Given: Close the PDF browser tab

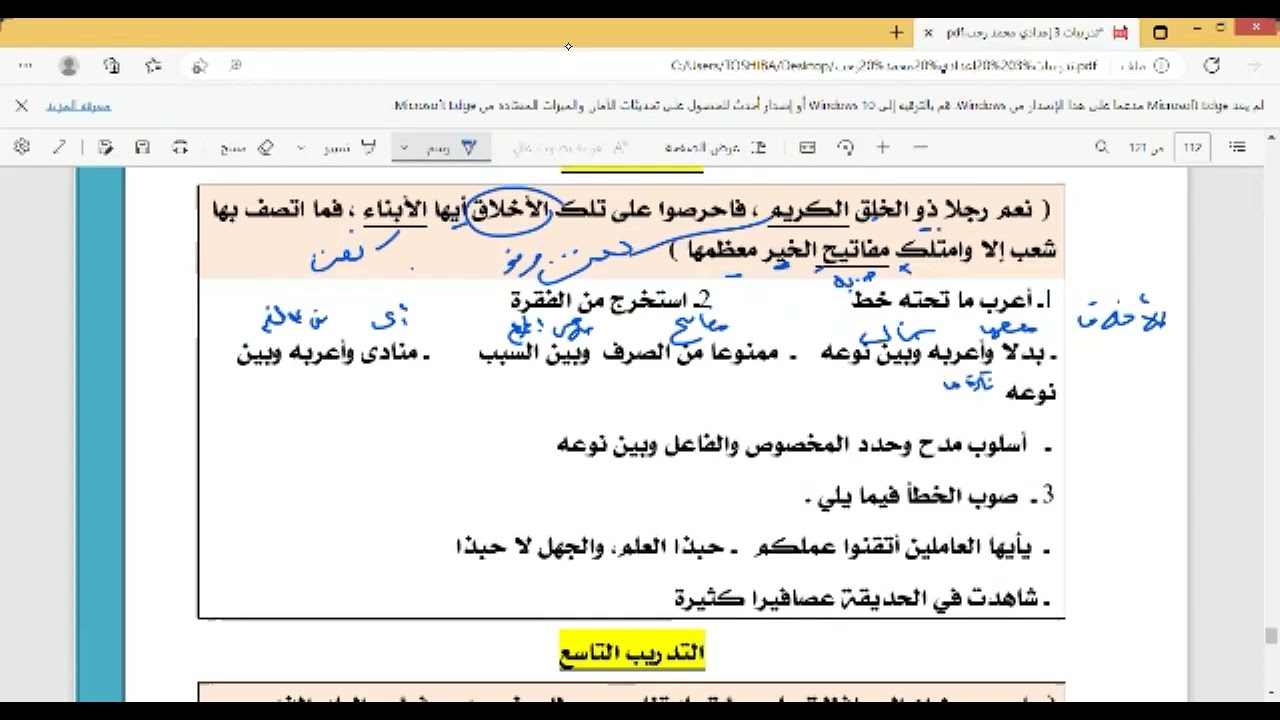Looking at the screenshot, I should (928, 33).
